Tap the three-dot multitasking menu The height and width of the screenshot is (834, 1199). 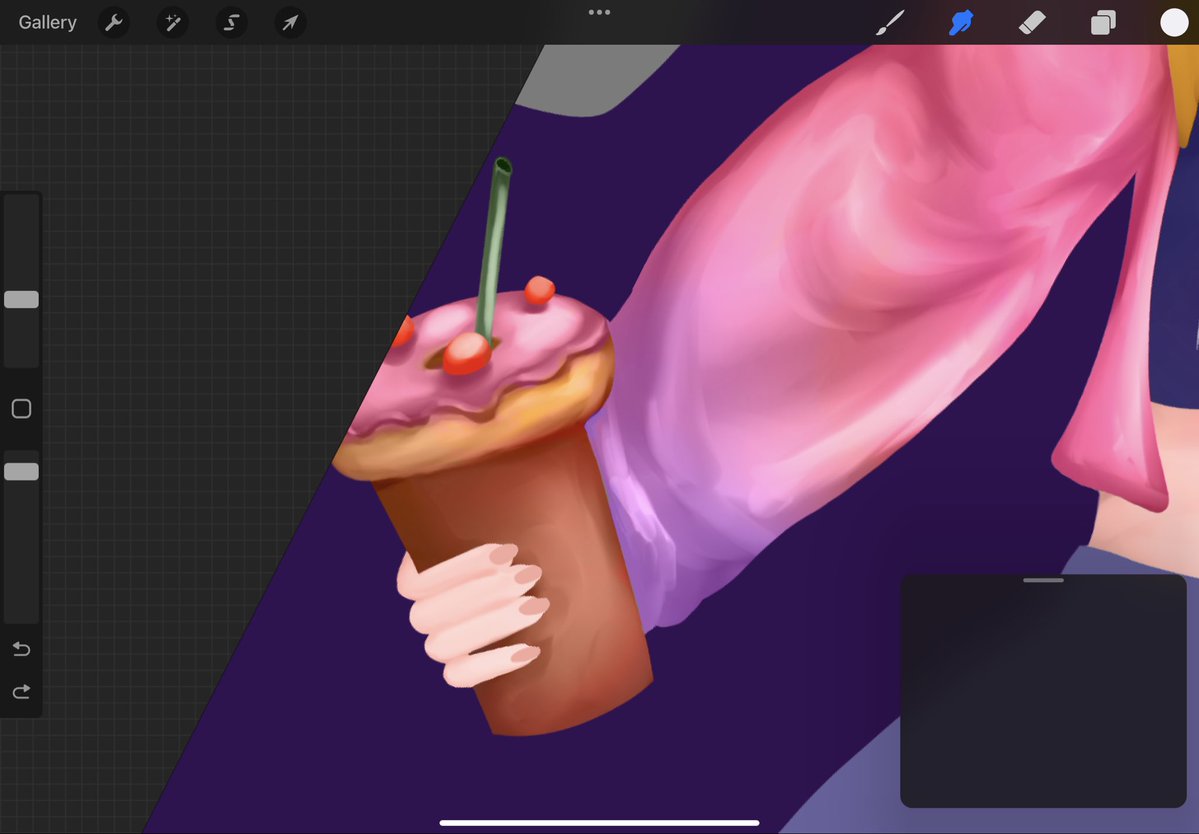[x=600, y=12]
